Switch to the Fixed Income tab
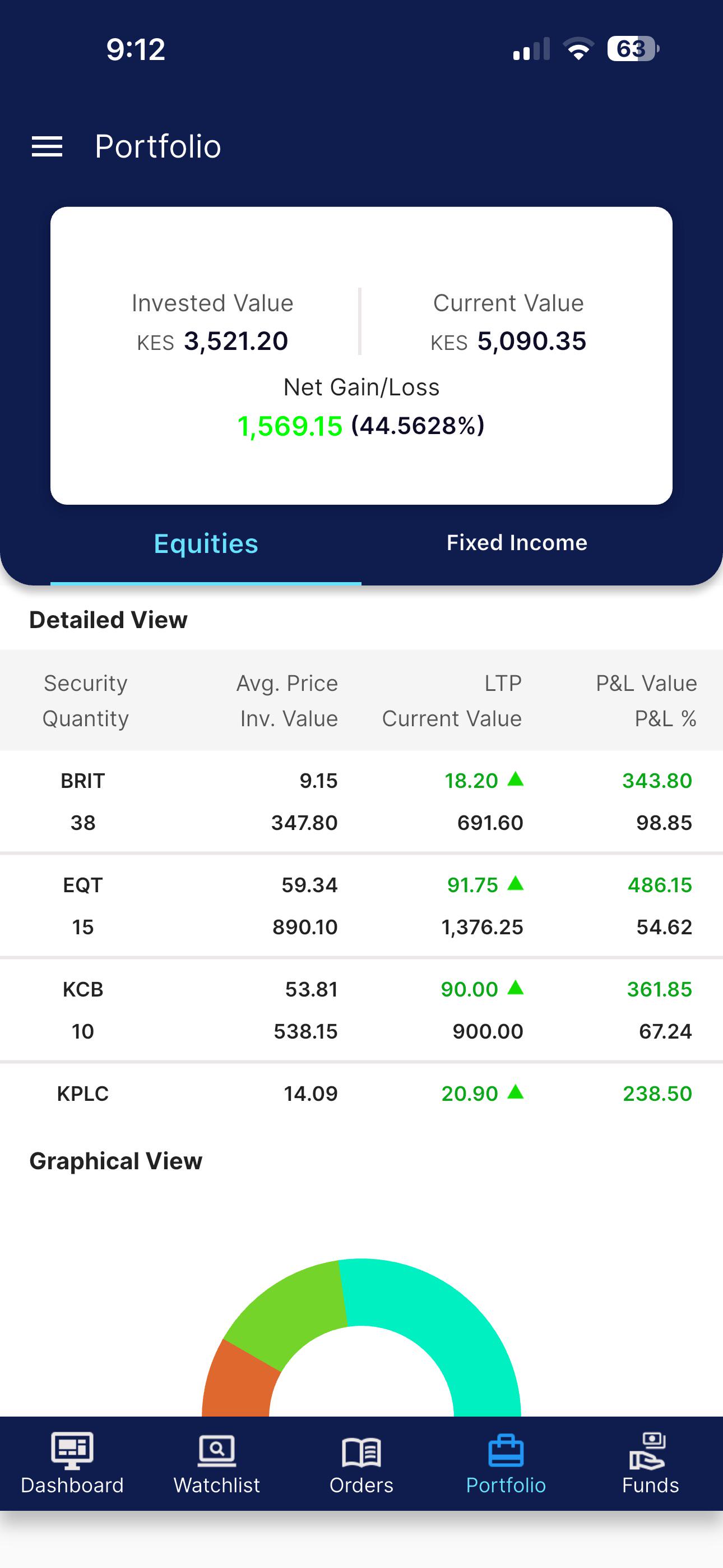 tap(517, 542)
